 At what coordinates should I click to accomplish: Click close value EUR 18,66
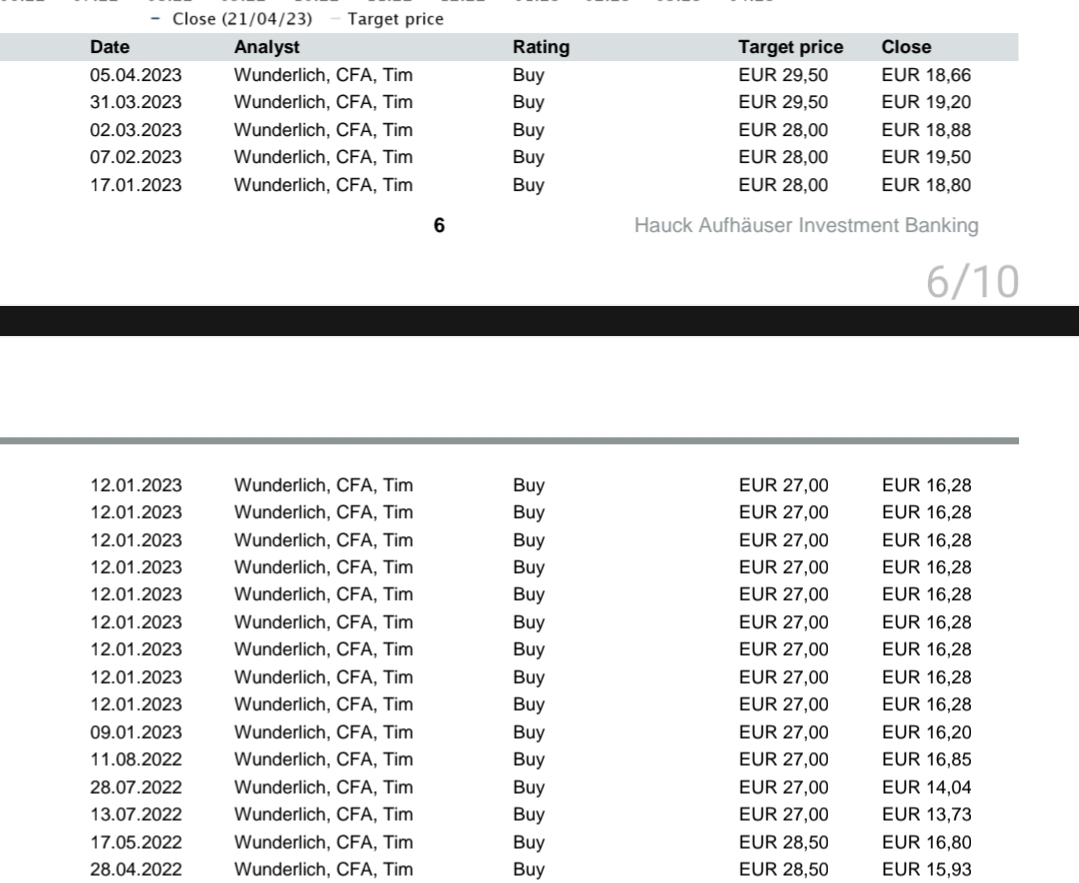tap(926, 75)
